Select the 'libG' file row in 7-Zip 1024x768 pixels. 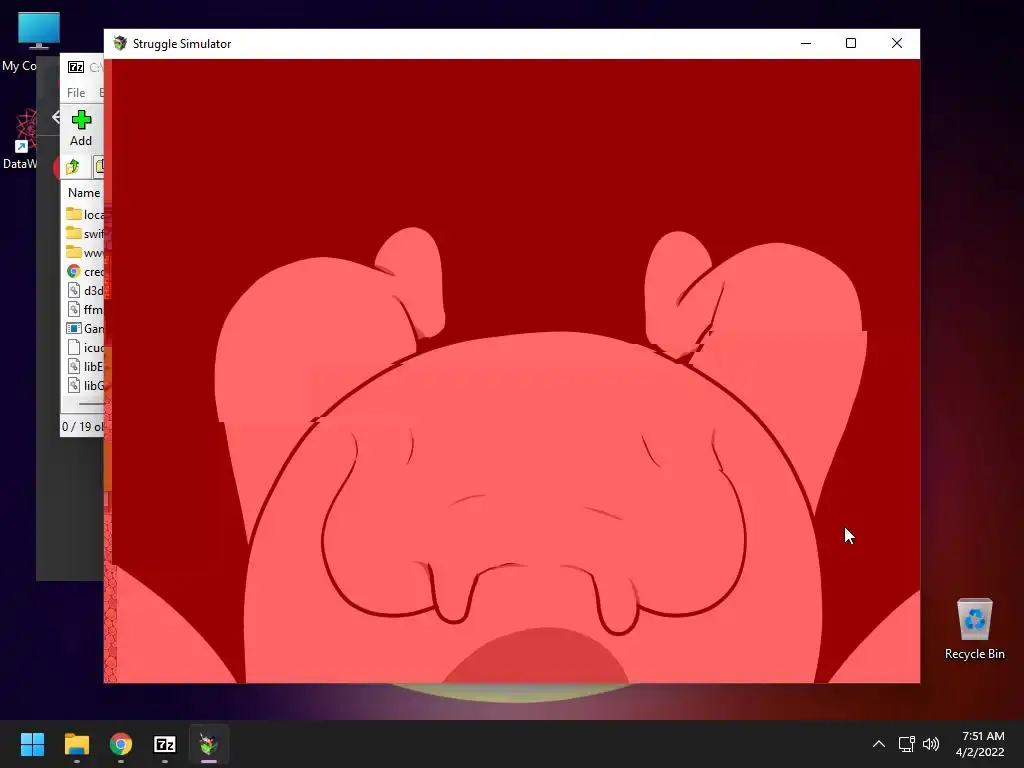(x=84, y=385)
